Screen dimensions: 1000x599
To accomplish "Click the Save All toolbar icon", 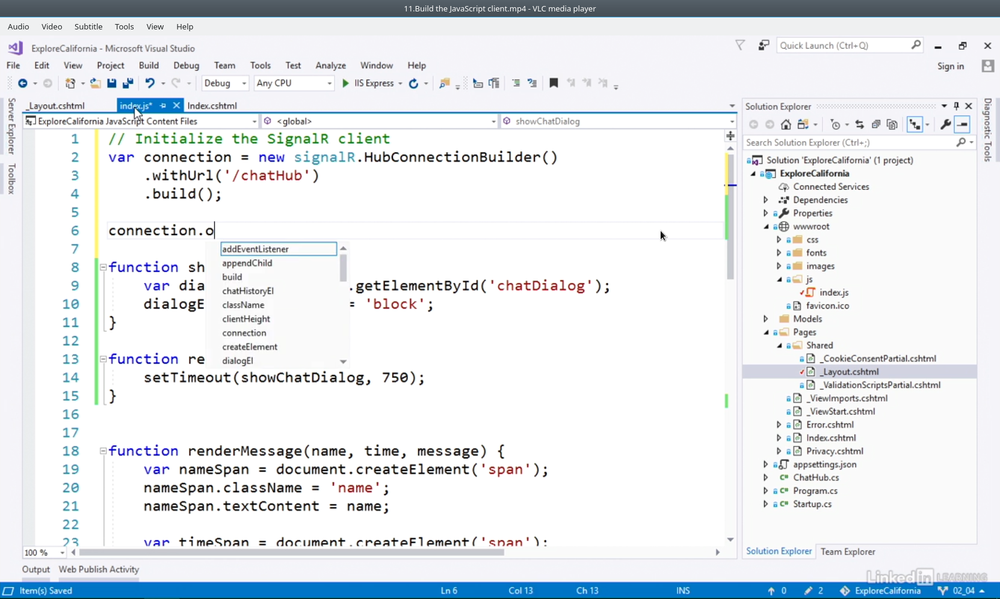I will pyautogui.click(x=128, y=84).
